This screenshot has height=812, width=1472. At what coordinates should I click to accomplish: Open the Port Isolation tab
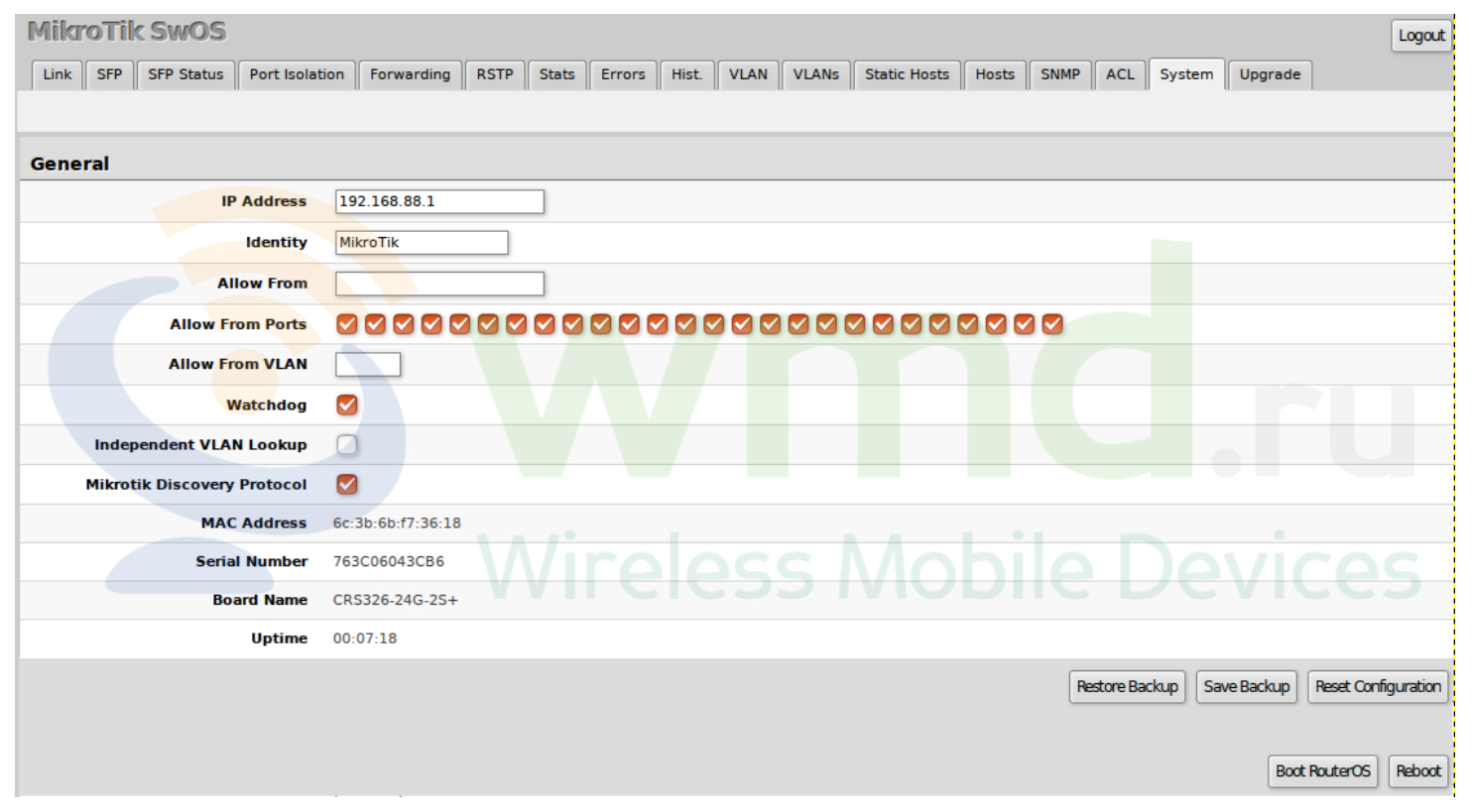click(297, 74)
